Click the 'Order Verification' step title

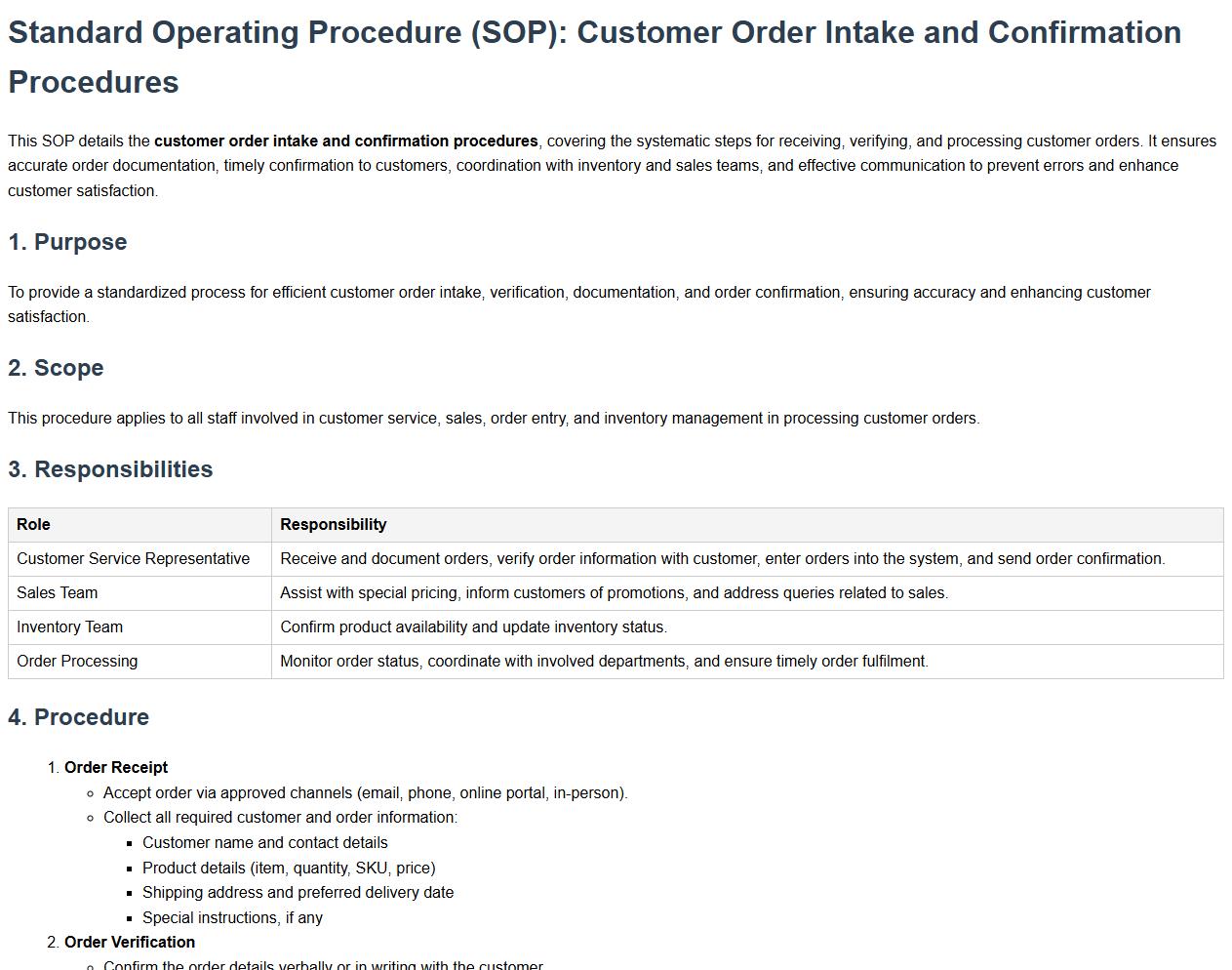click(130, 943)
